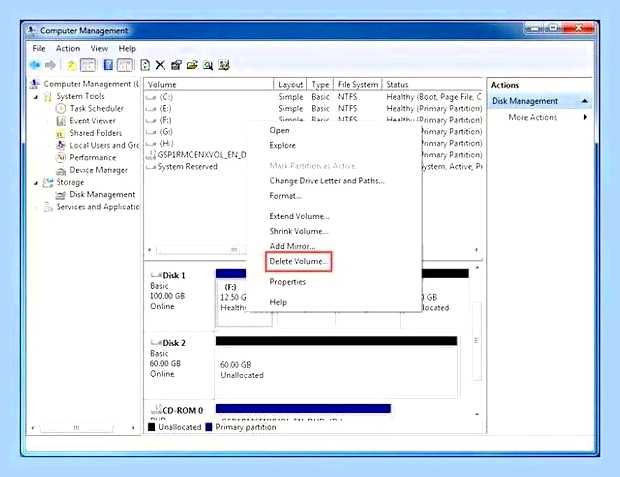Select Add Mirror... in context menu
Image resolution: width=620 pixels, height=477 pixels.
(292, 246)
